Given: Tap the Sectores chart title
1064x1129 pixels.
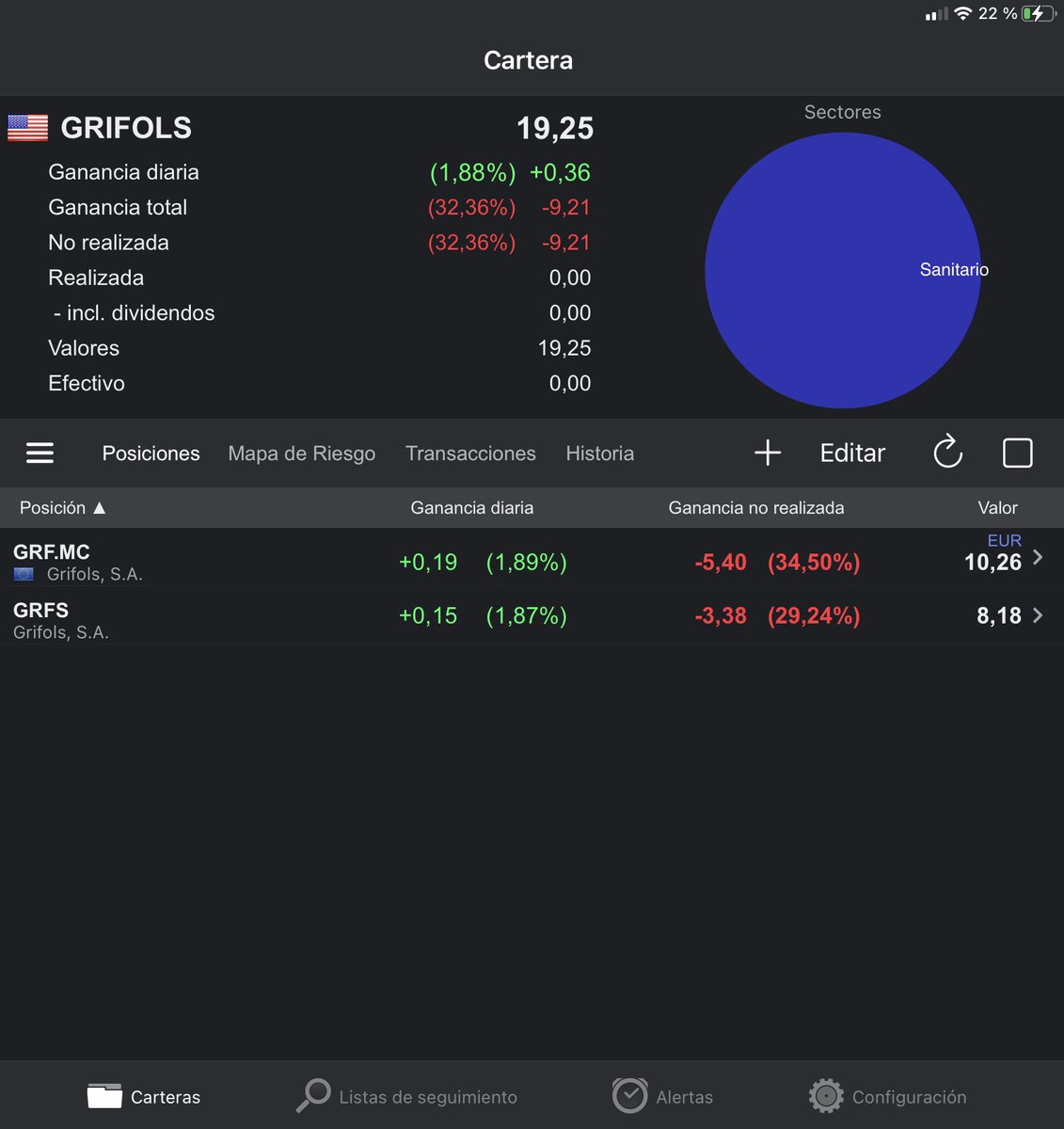Looking at the screenshot, I should click(843, 112).
